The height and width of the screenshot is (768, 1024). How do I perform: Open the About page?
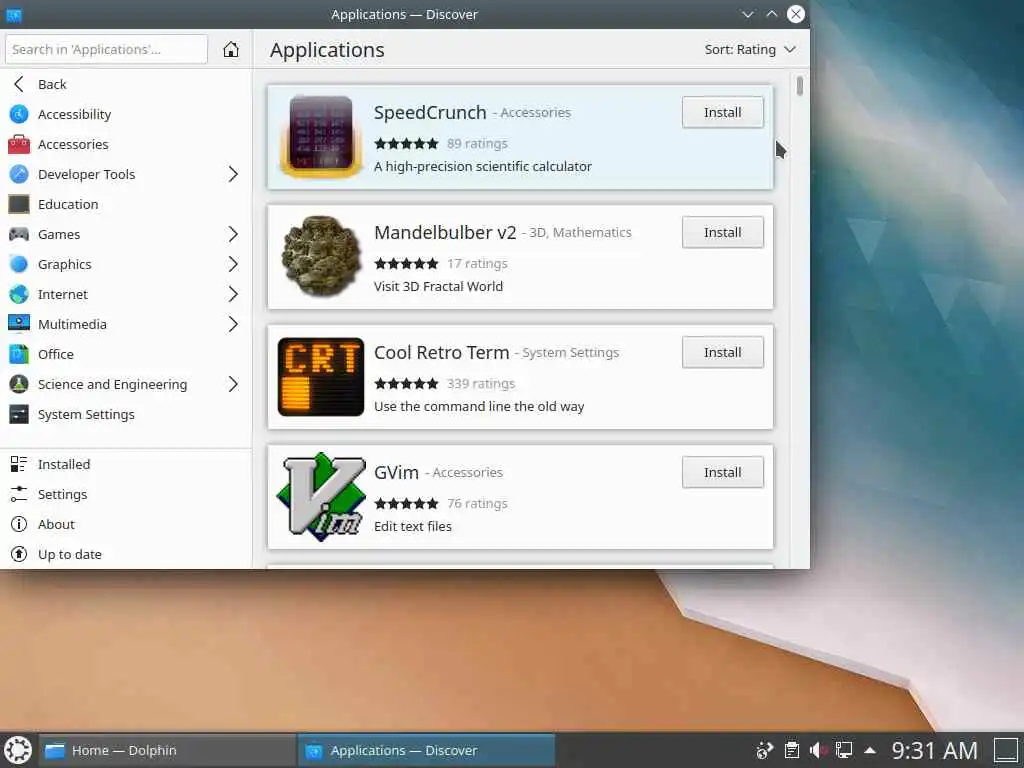point(125,524)
